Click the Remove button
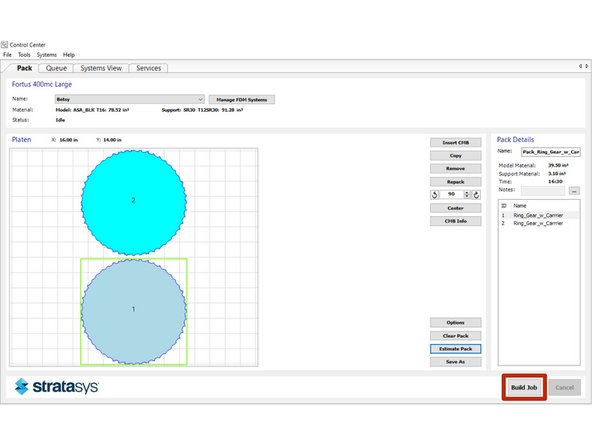Screen dimensions: 592x444 click(x=456, y=168)
